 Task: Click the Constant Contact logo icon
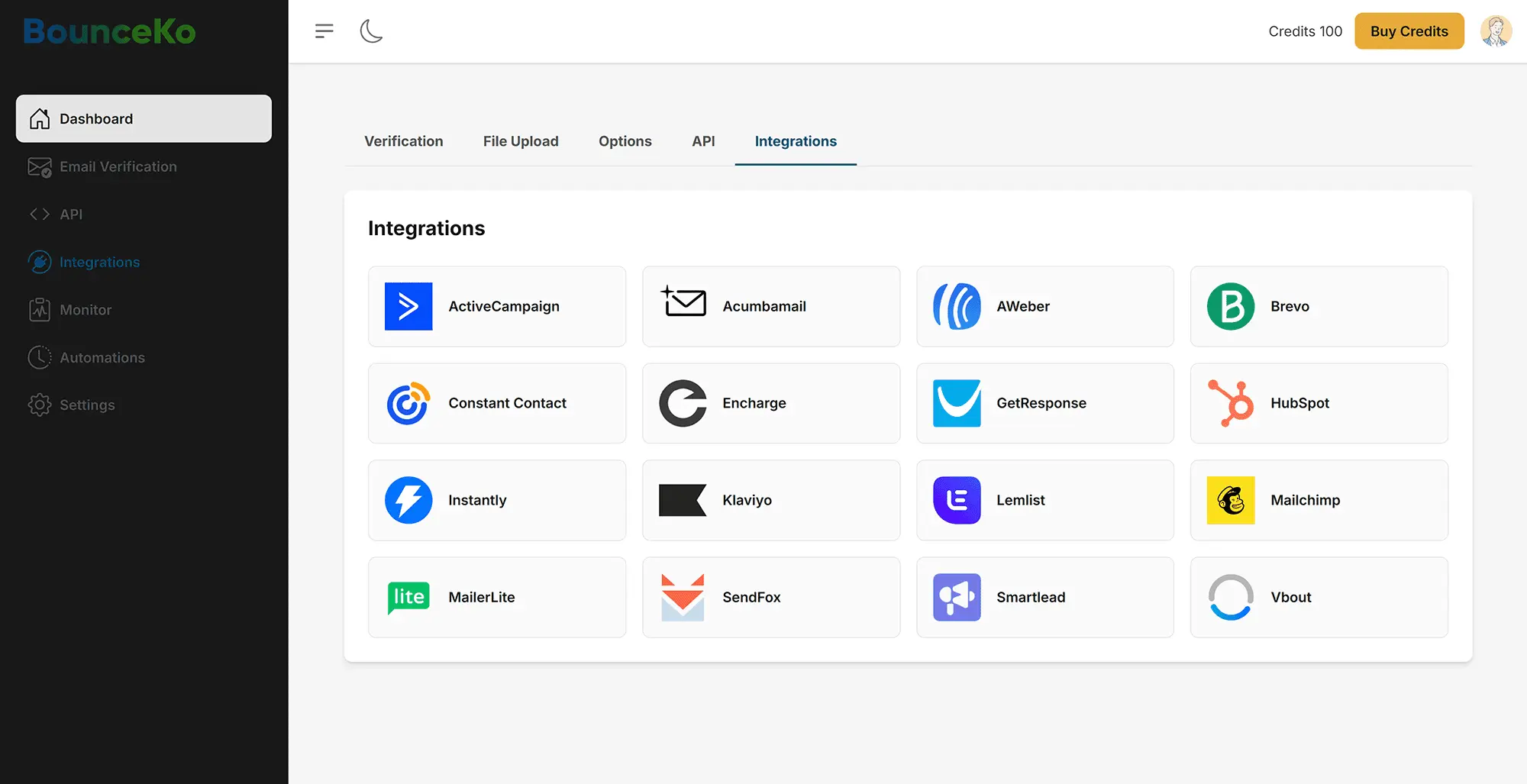click(408, 403)
